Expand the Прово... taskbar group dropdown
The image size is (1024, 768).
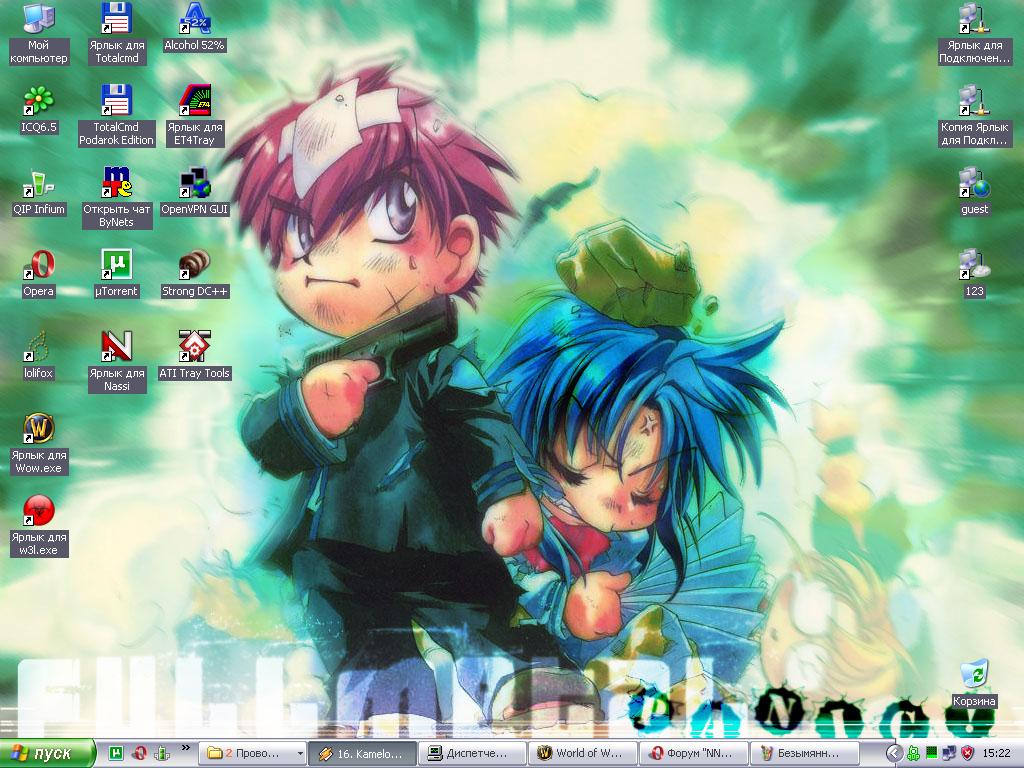coord(300,754)
